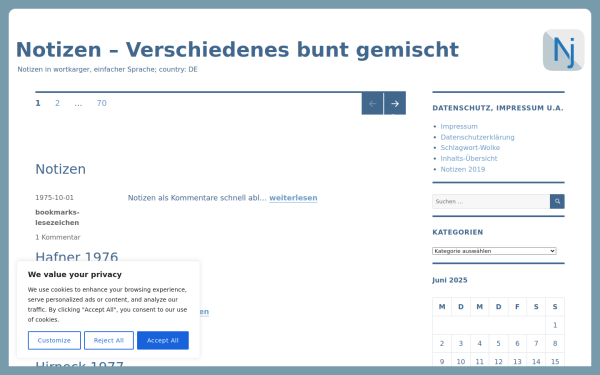Image resolution: width=600 pixels, height=375 pixels.
Task: Go to page 2 in pagination
Action: [x=57, y=103]
